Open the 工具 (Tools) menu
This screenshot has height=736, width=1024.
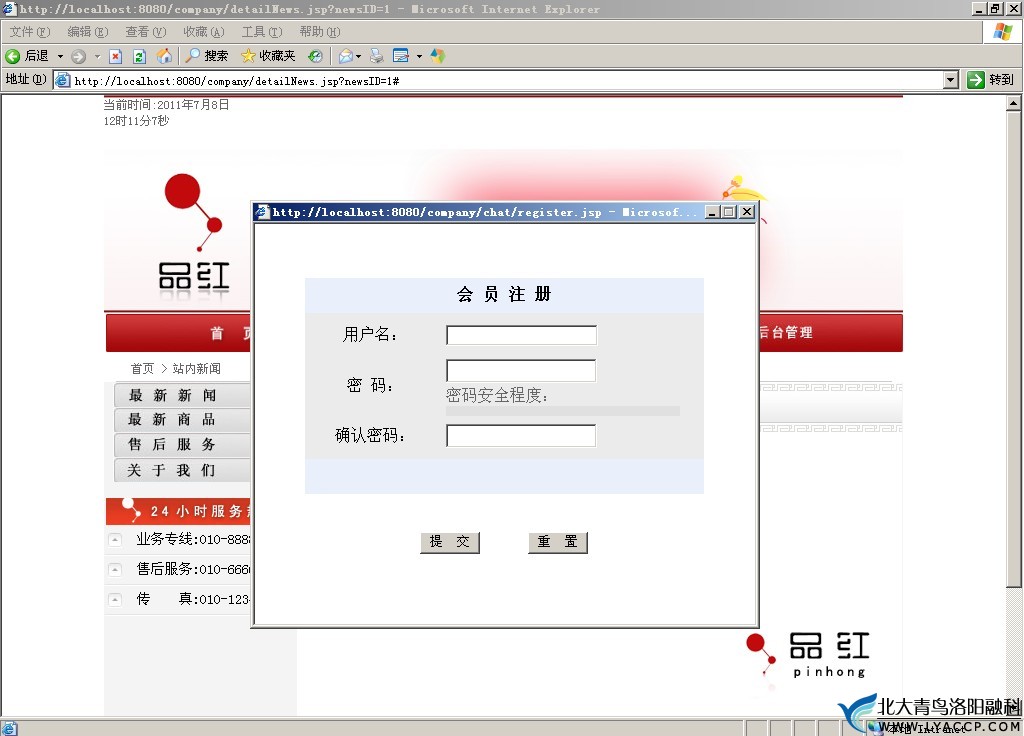click(x=261, y=32)
